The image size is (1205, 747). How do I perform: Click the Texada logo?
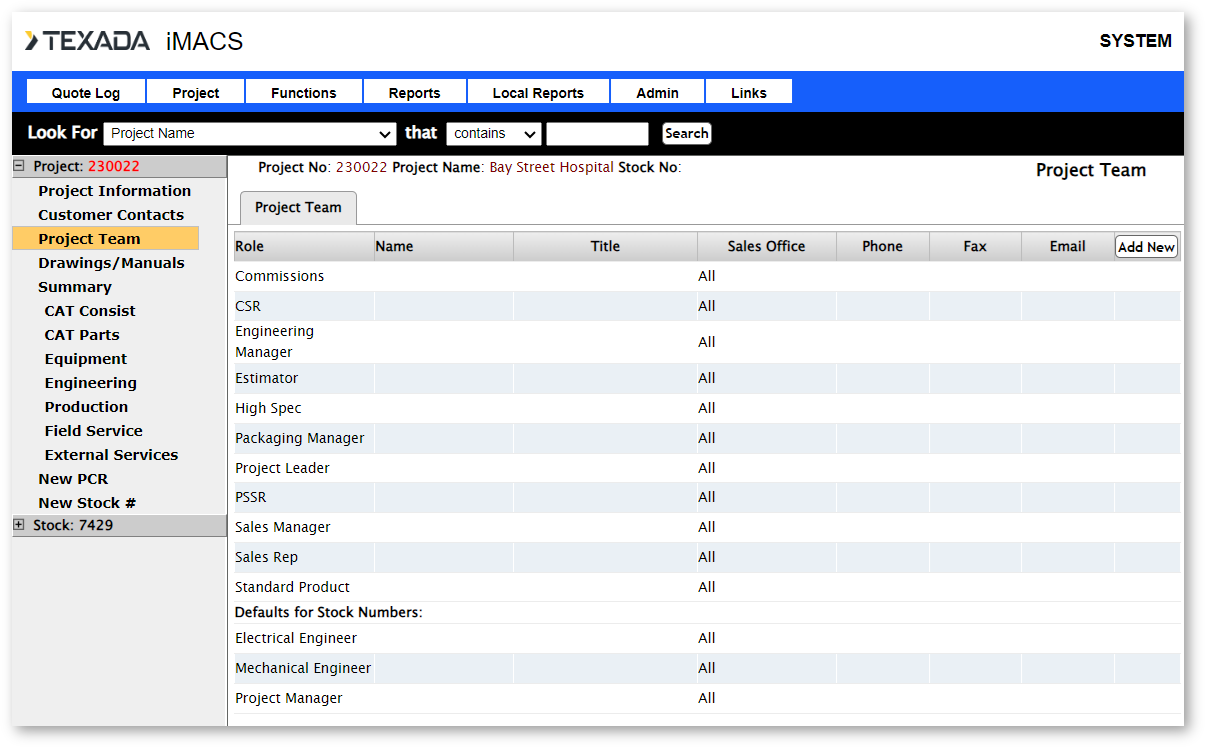pos(88,41)
